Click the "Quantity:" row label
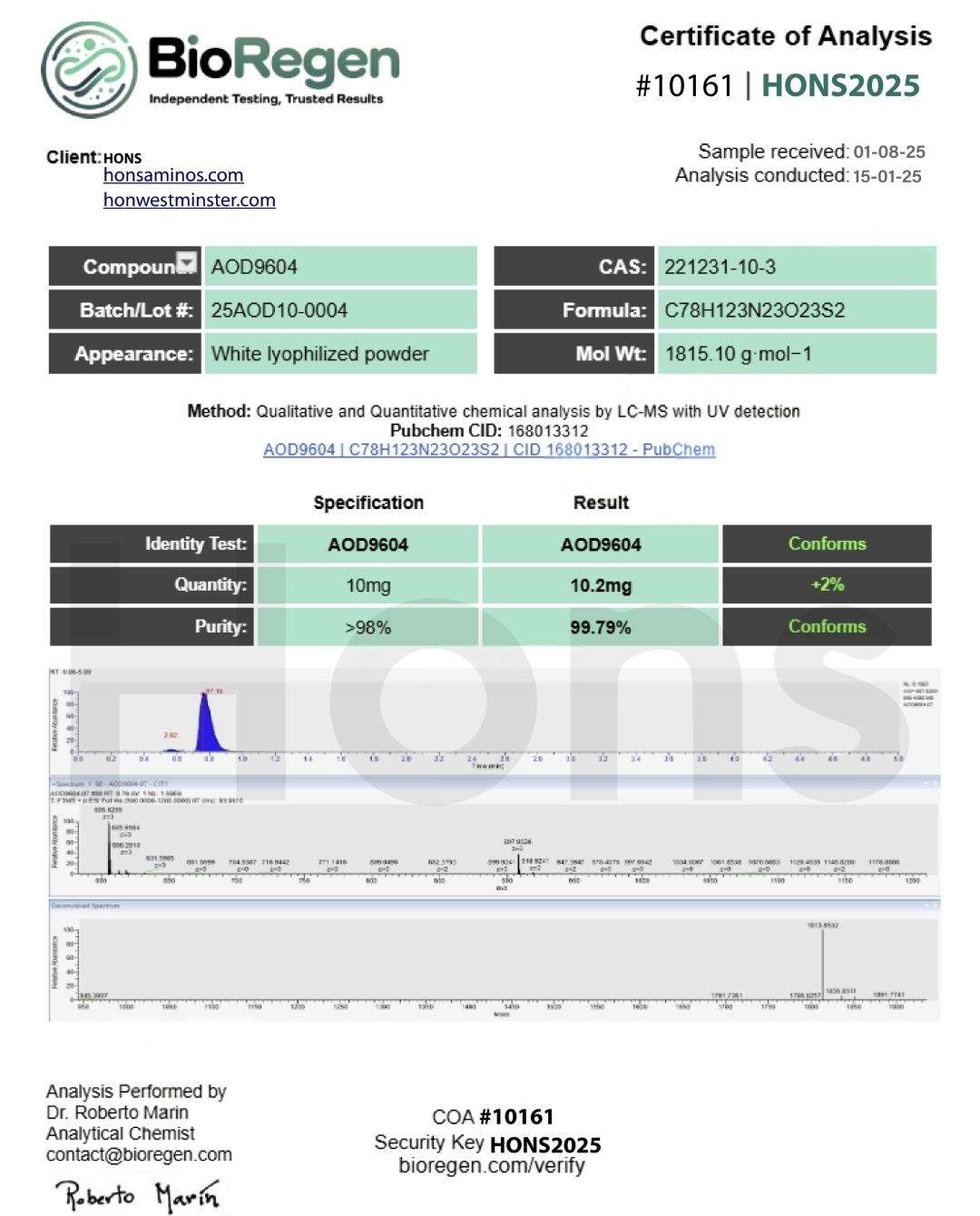Image resolution: width=980 pixels, height=1216 pixels. point(152,585)
